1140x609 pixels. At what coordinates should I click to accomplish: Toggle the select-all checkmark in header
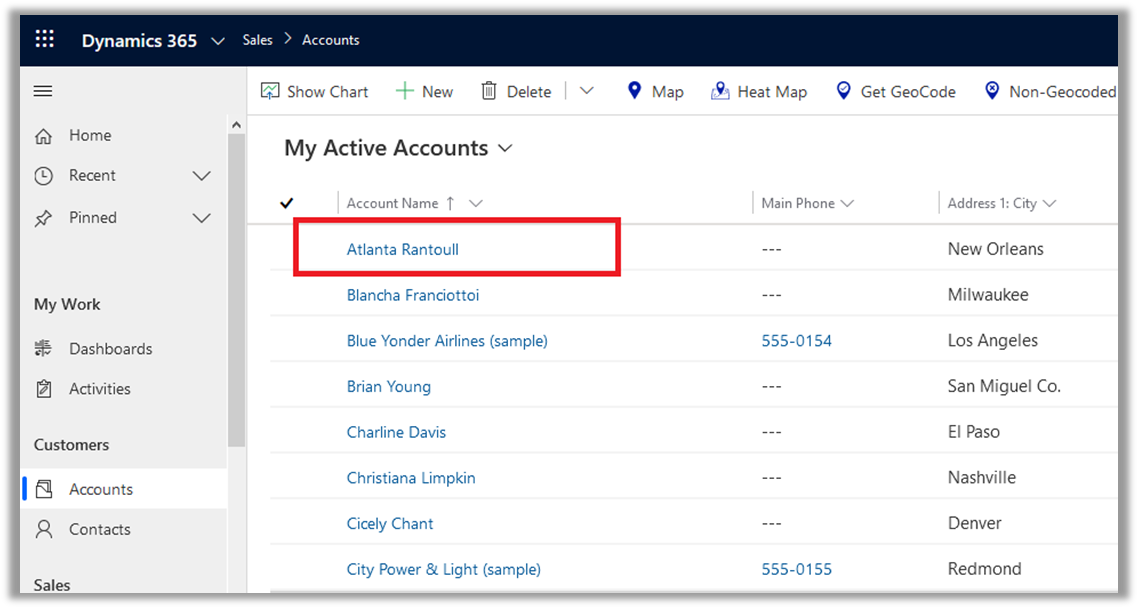[x=287, y=203]
